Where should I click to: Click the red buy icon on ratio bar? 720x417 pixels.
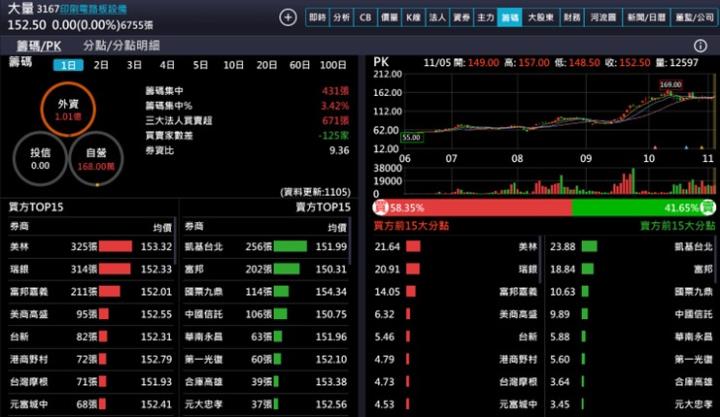click(x=380, y=208)
